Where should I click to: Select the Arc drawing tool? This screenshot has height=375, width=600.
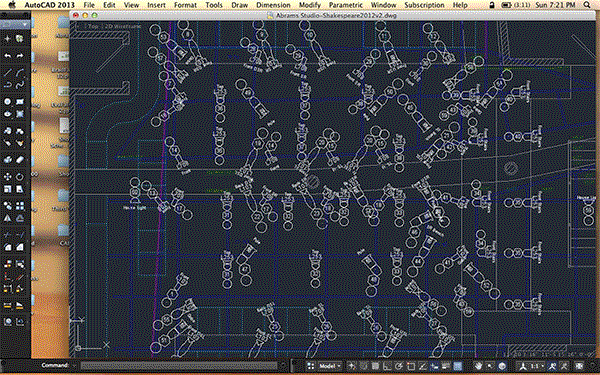(x=20, y=72)
